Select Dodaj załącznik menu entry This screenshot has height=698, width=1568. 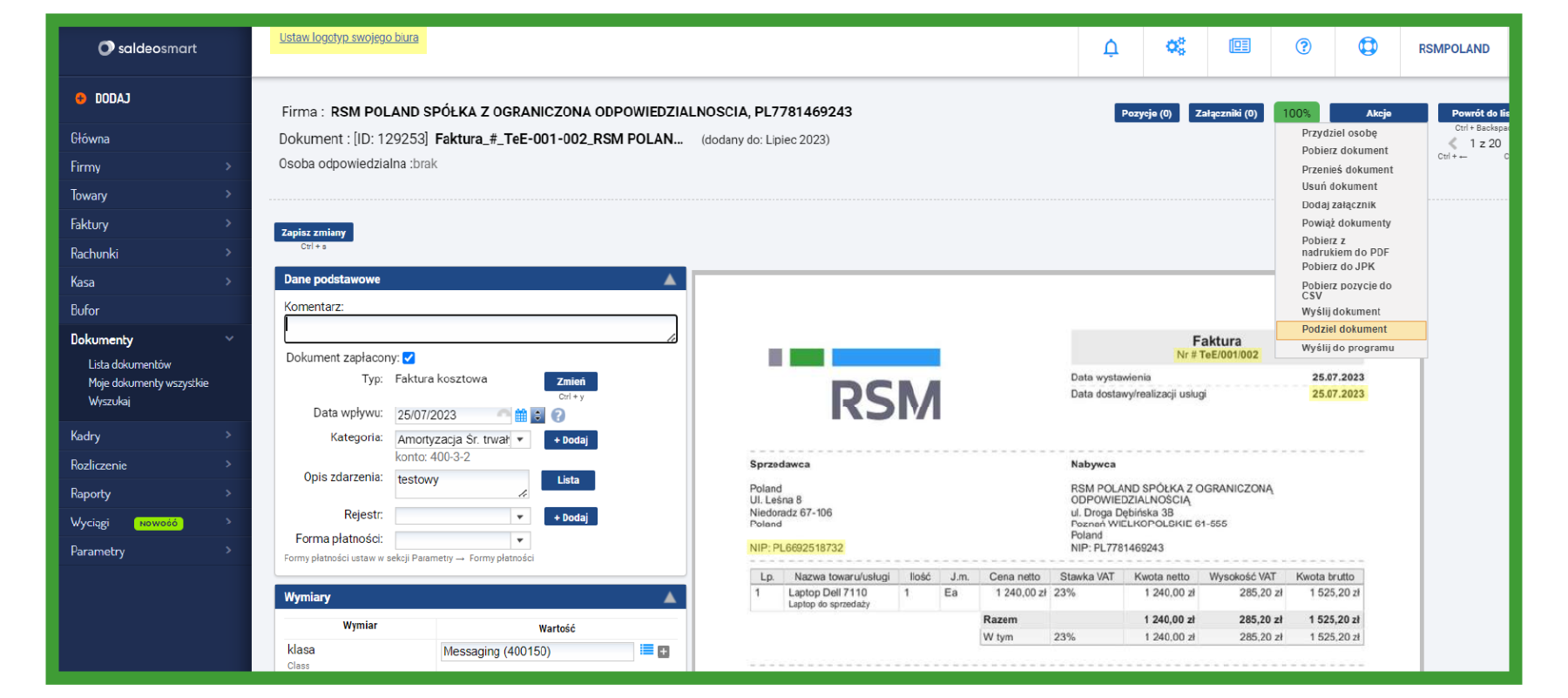coord(1338,205)
